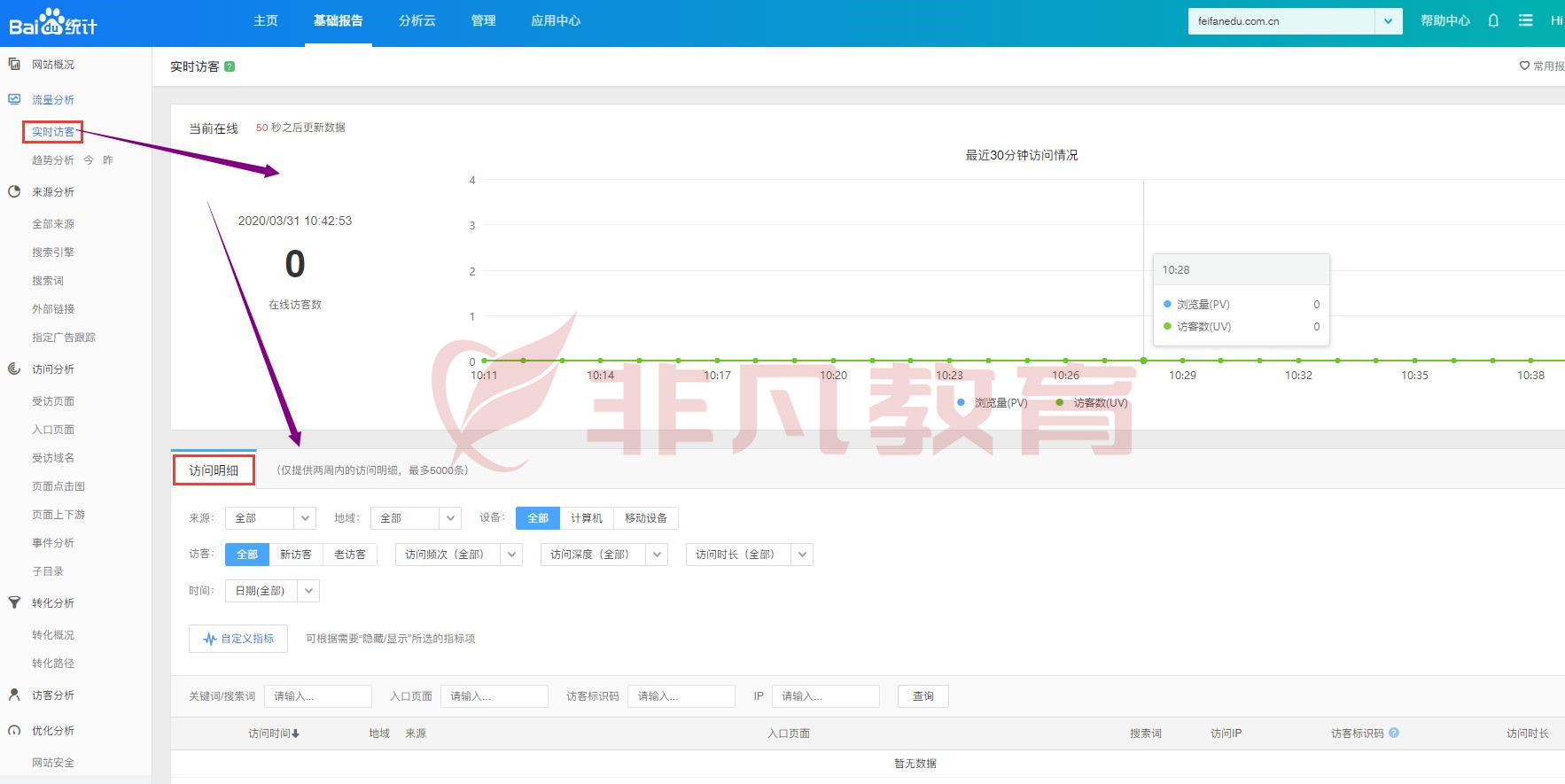Open 管理 top navigation item
The image size is (1565, 784).
(x=483, y=20)
